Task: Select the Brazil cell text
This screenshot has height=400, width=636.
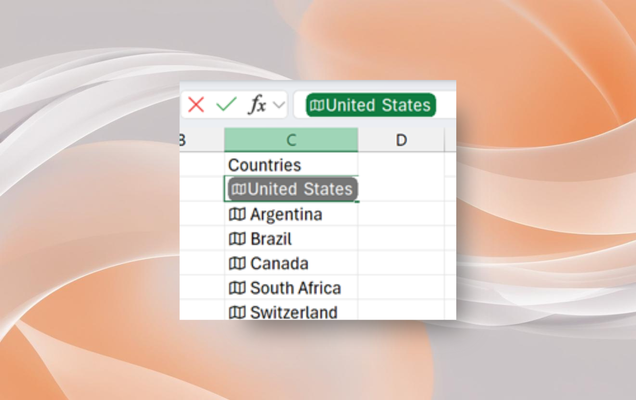Action: tap(271, 239)
